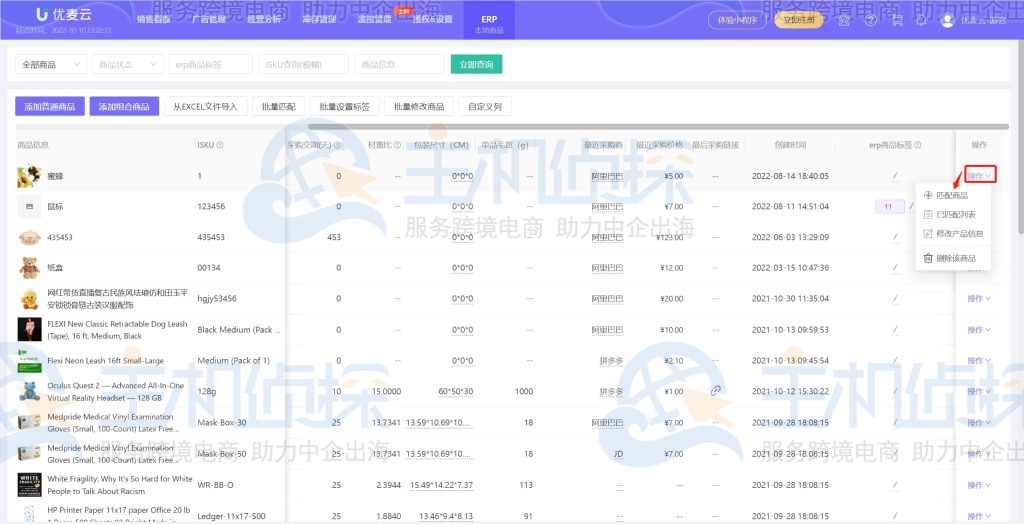Edit erp tag pencil for 纸盒 row
Screen dimensions: 1024x524
point(895,268)
